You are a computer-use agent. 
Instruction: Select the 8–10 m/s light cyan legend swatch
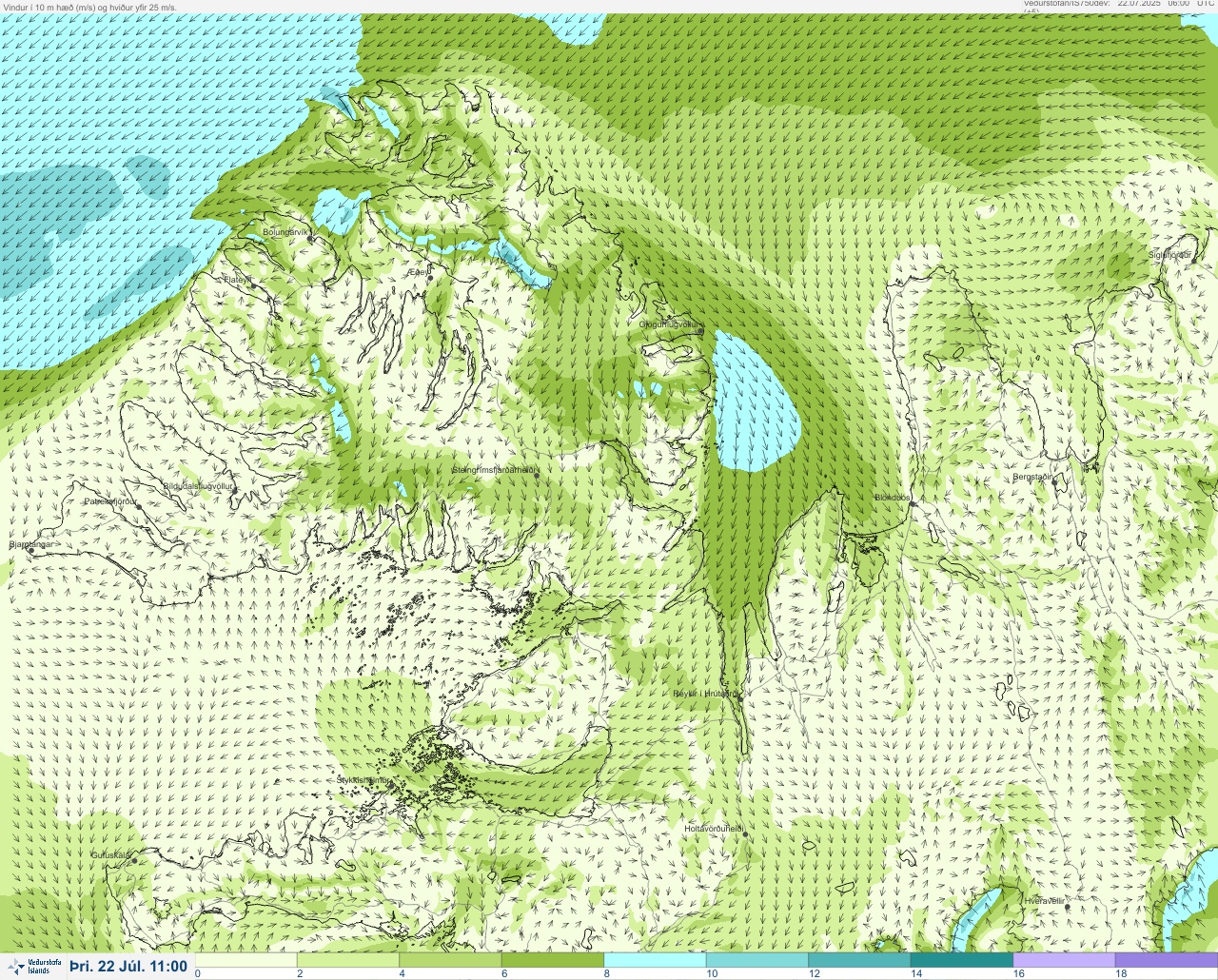(x=655, y=960)
